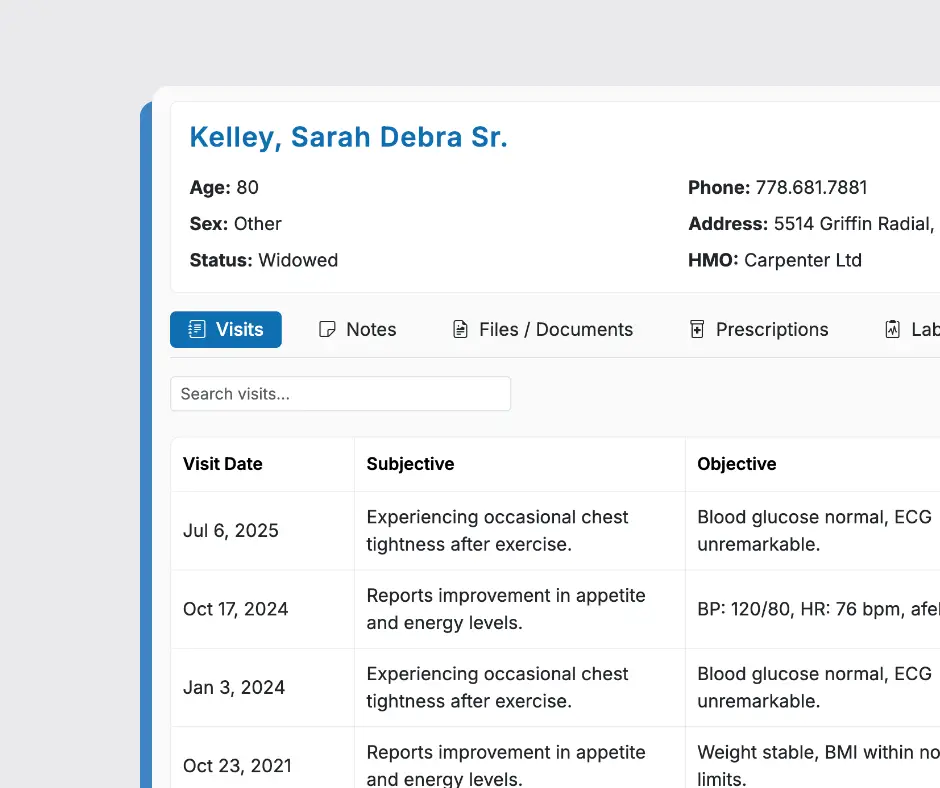Click the pill bottle icon beside Prescriptions
Viewport: 940px width, 788px height.
(697, 330)
